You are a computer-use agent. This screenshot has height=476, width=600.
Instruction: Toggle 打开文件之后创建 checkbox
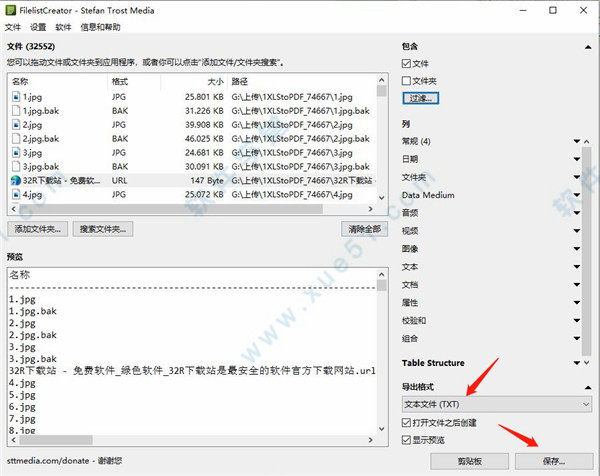click(x=407, y=422)
